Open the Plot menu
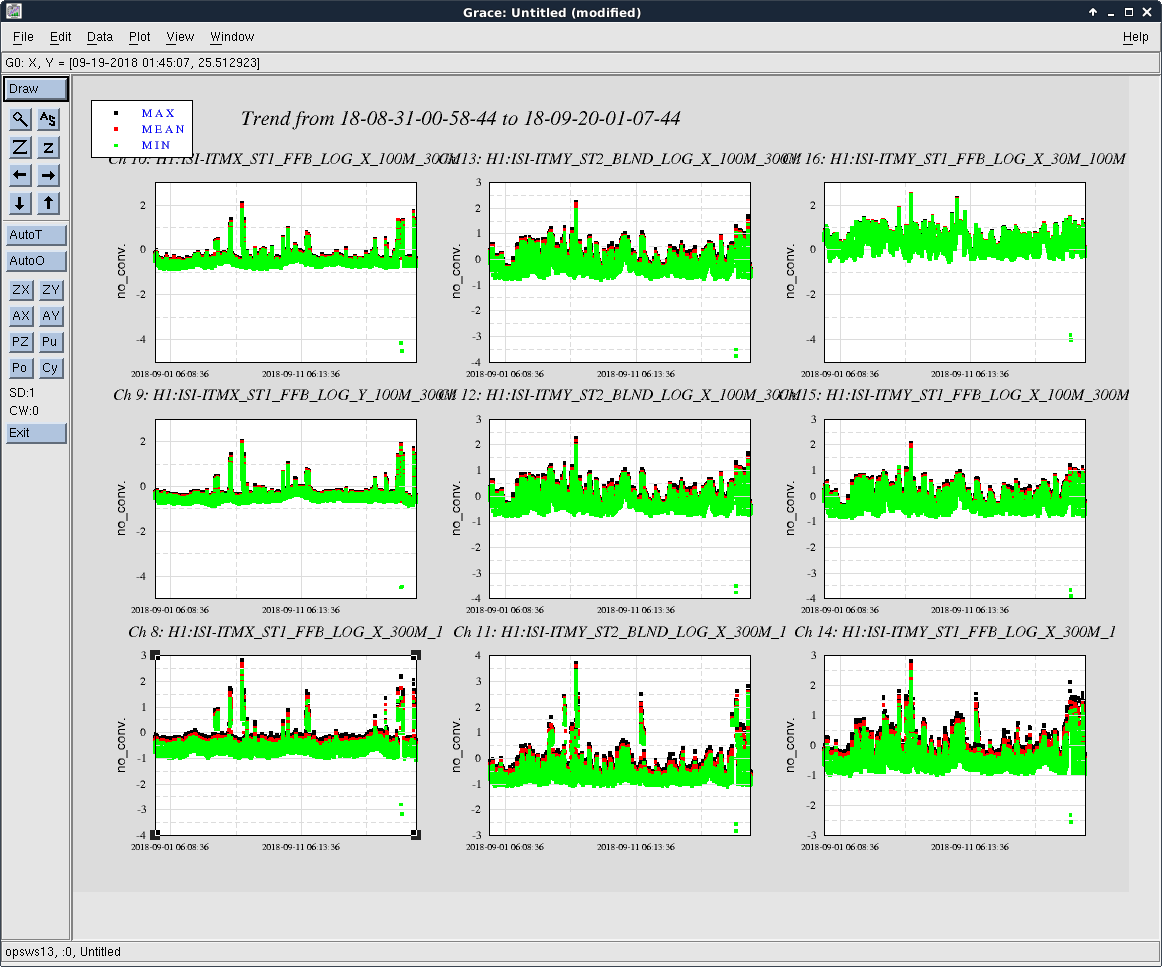1162x967 pixels. pos(139,37)
